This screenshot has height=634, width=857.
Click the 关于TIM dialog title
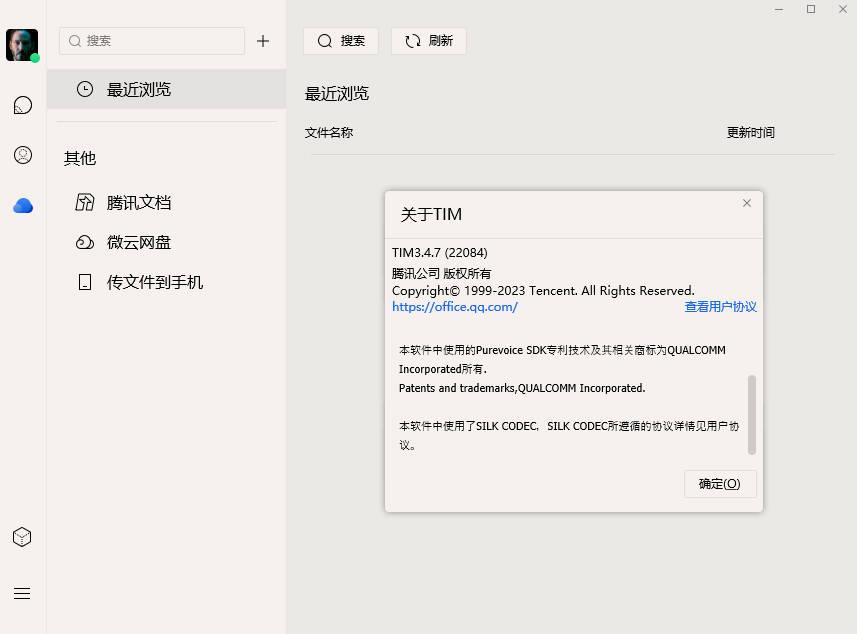[x=431, y=214]
